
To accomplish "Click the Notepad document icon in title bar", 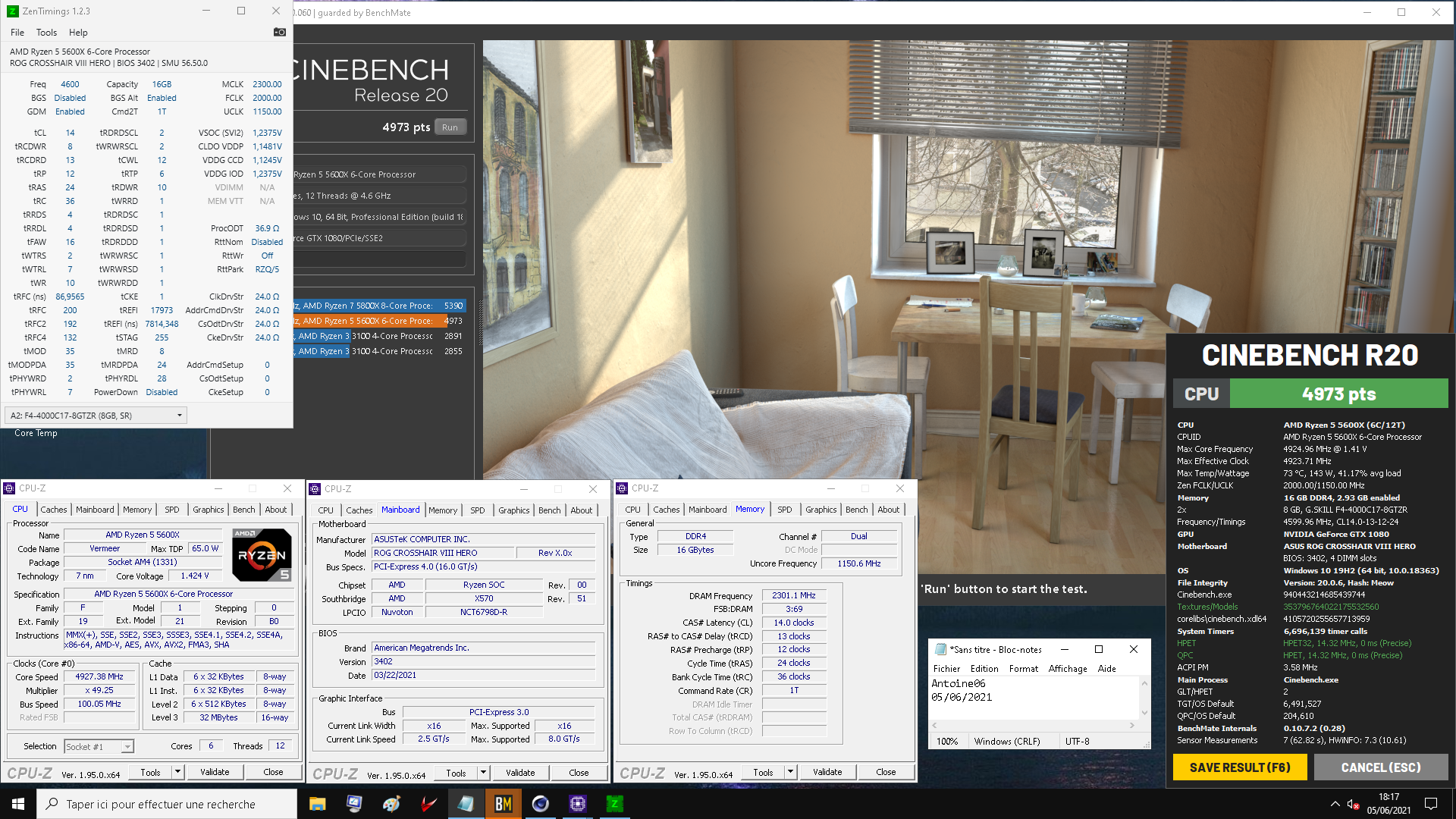I will (941, 649).
